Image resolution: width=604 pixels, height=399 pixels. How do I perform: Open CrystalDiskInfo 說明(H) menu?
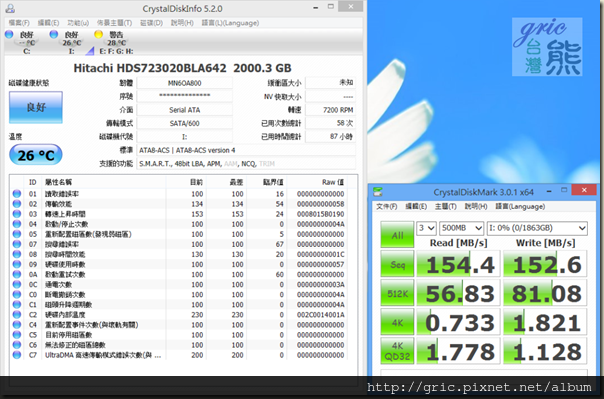[x=182, y=23]
